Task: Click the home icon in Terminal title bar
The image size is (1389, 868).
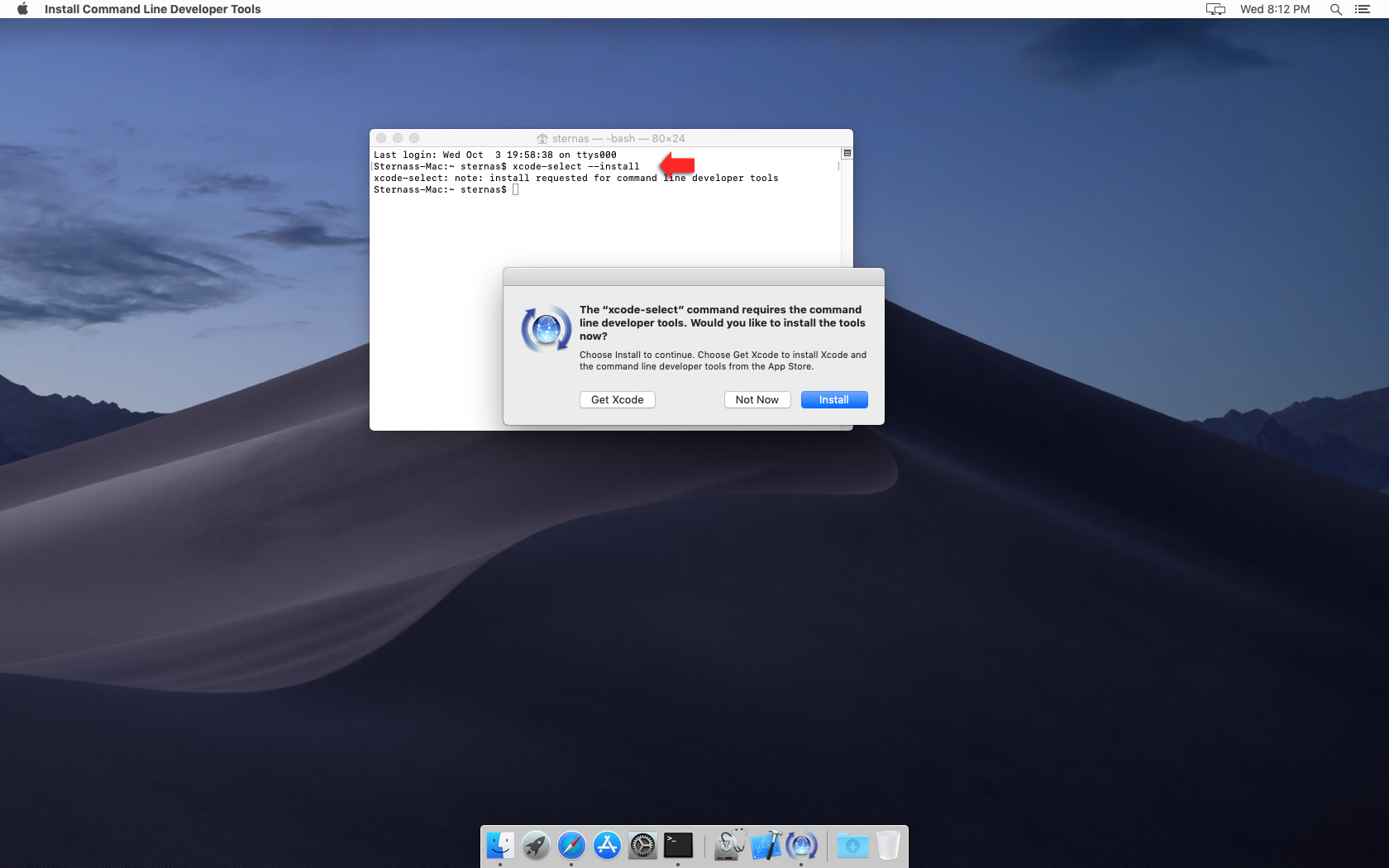Action: click(542, 139)
